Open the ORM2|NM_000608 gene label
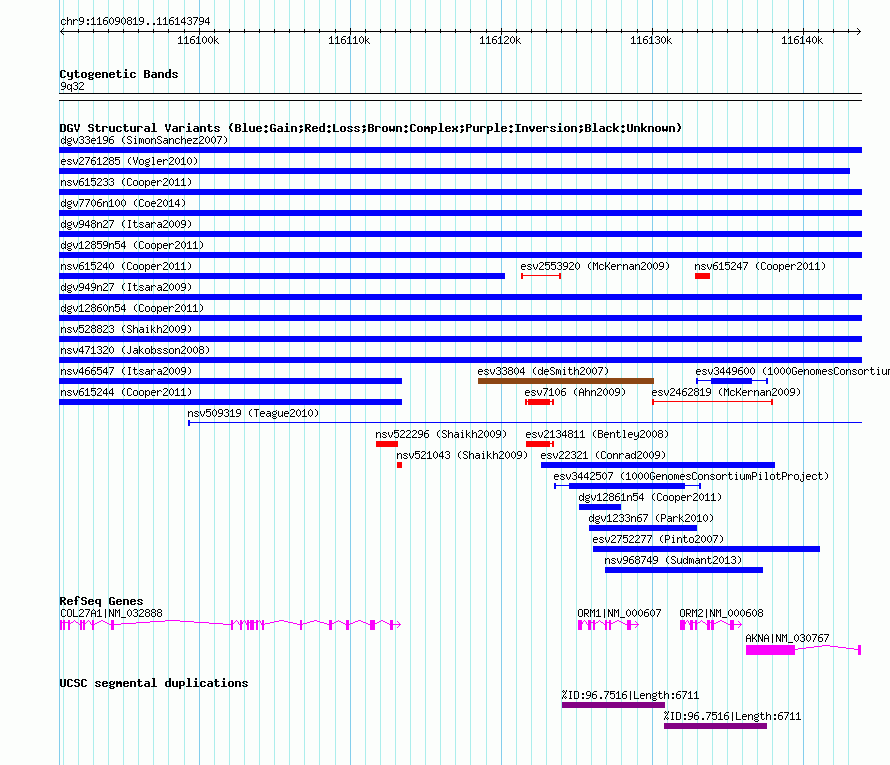The width and height of the screenshot is (890, 765). point(721,613)
